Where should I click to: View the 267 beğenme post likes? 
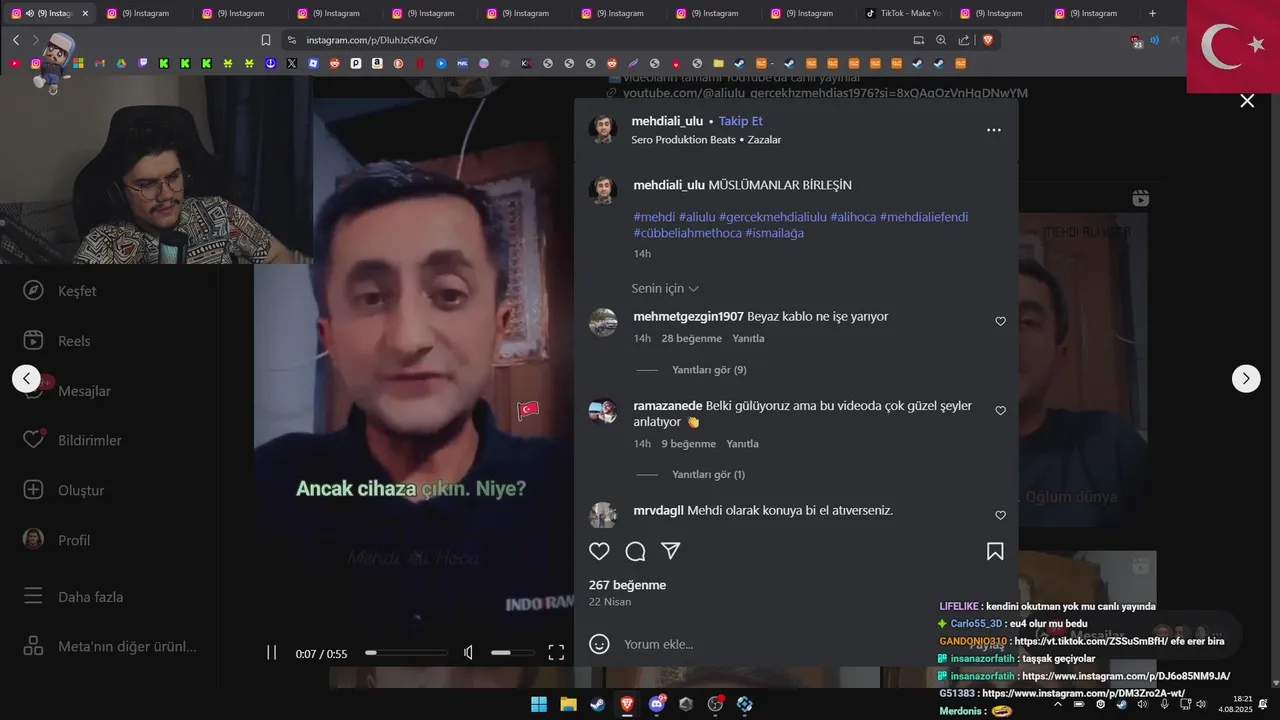(x=627, y=585)
